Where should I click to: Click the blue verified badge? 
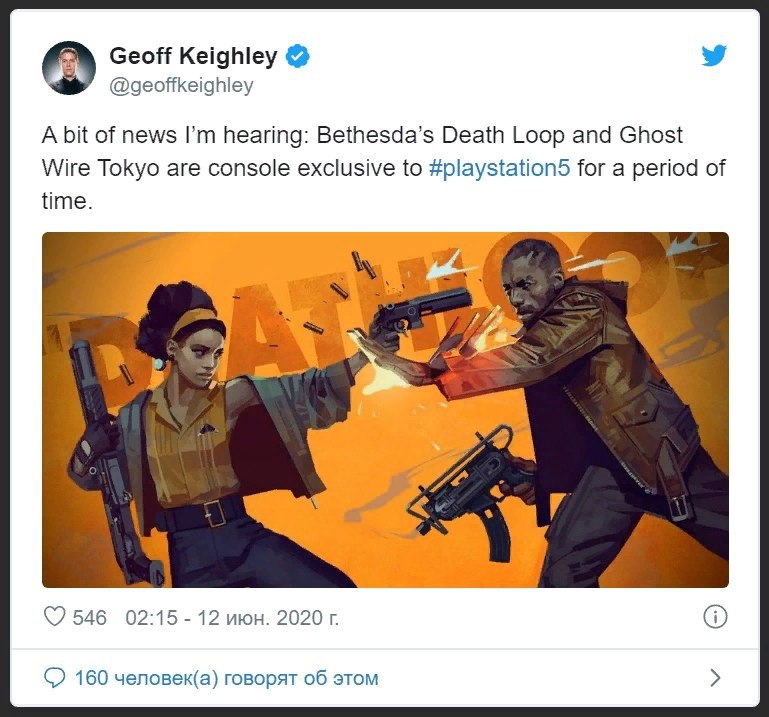[x=297, y=55]
